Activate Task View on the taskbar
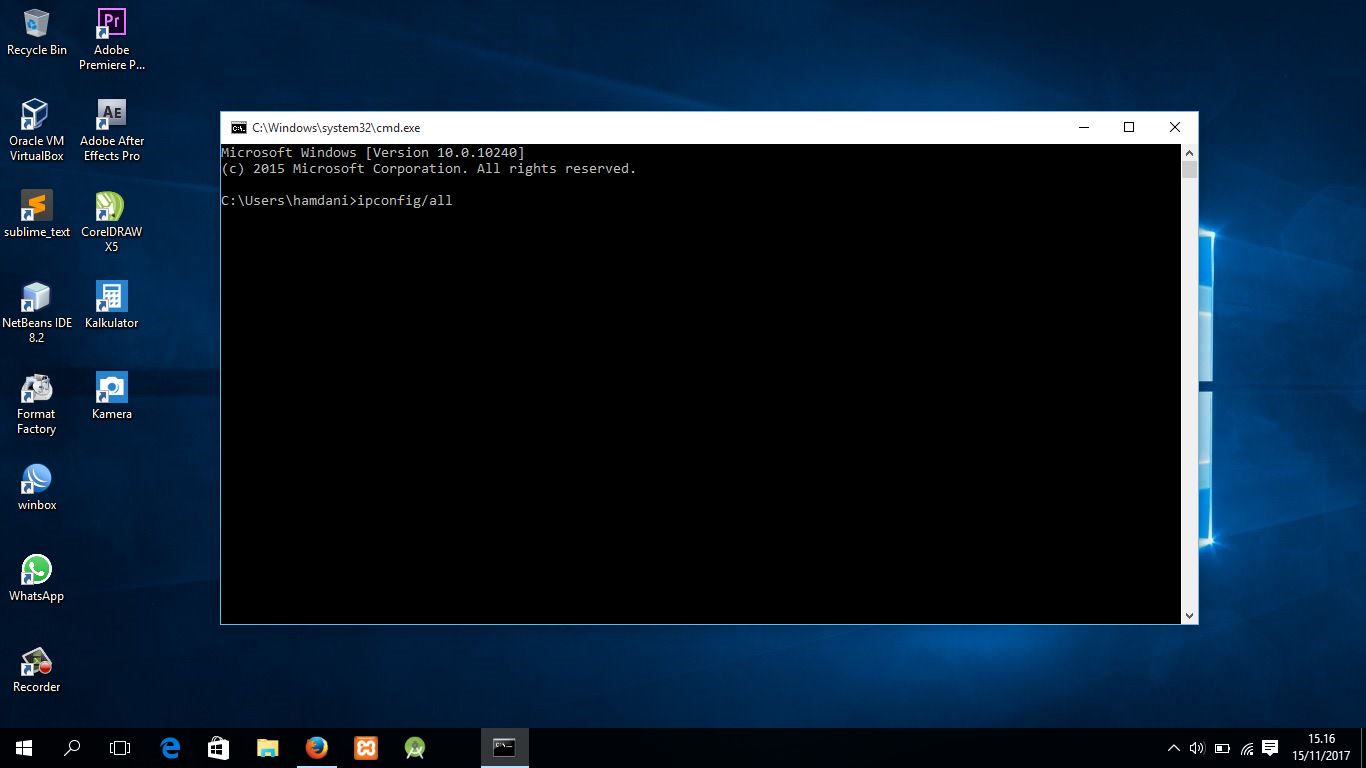Screen dimensions: 1366x768 pos(119,747)
